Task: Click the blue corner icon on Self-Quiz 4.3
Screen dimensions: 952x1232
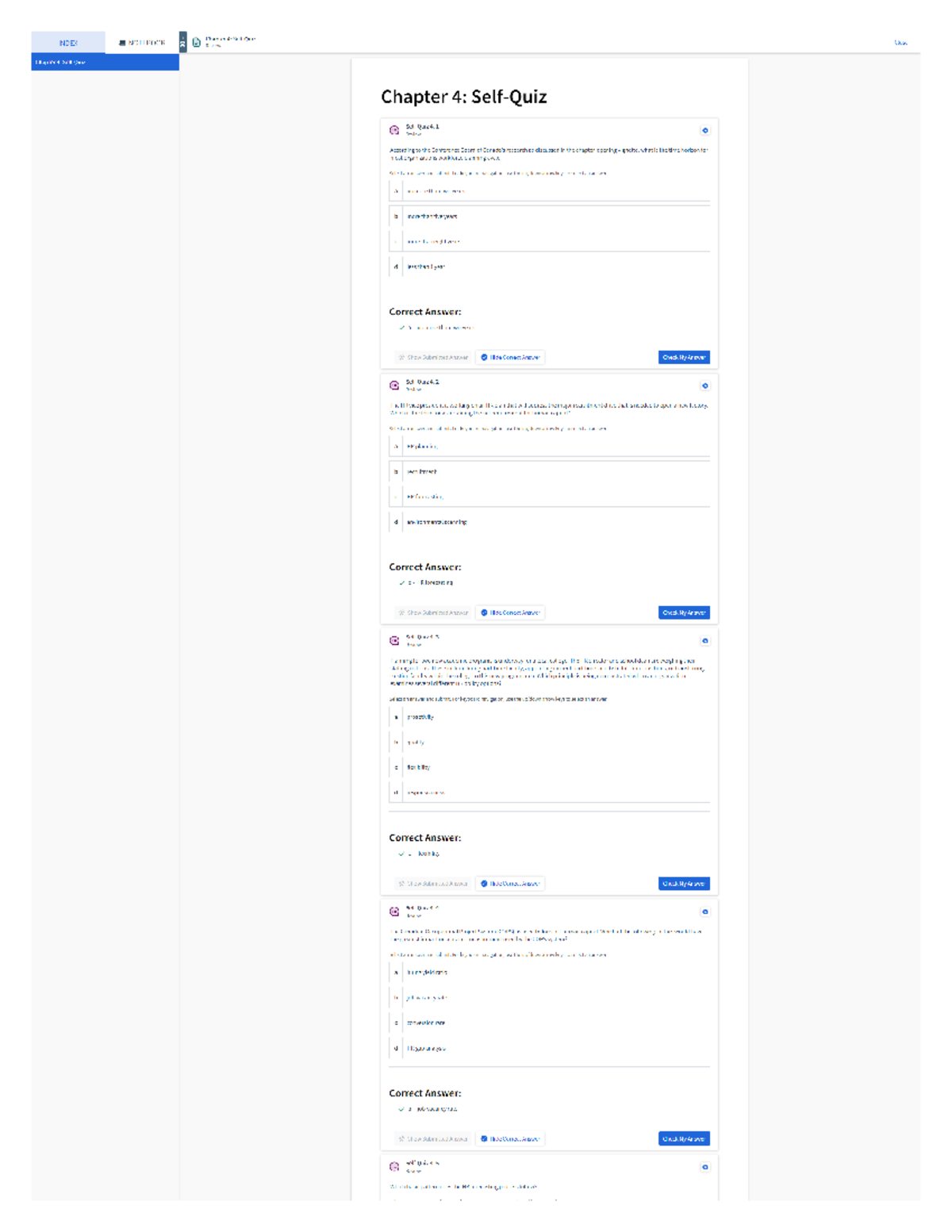Action: (x=704, y=641)
